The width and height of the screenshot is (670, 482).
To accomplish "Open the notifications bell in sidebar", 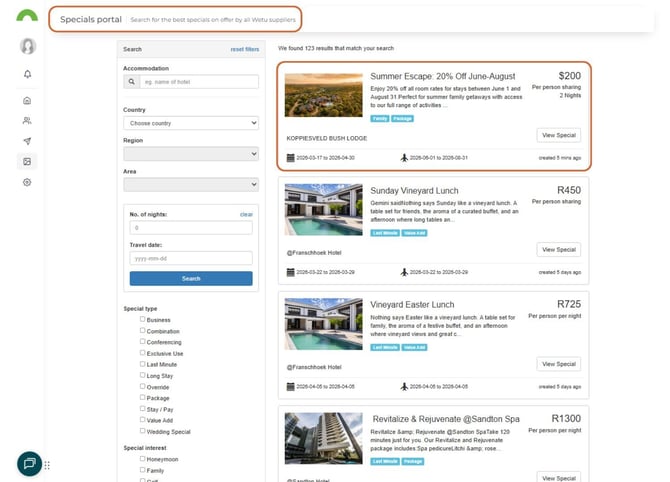I will point(27,75).
